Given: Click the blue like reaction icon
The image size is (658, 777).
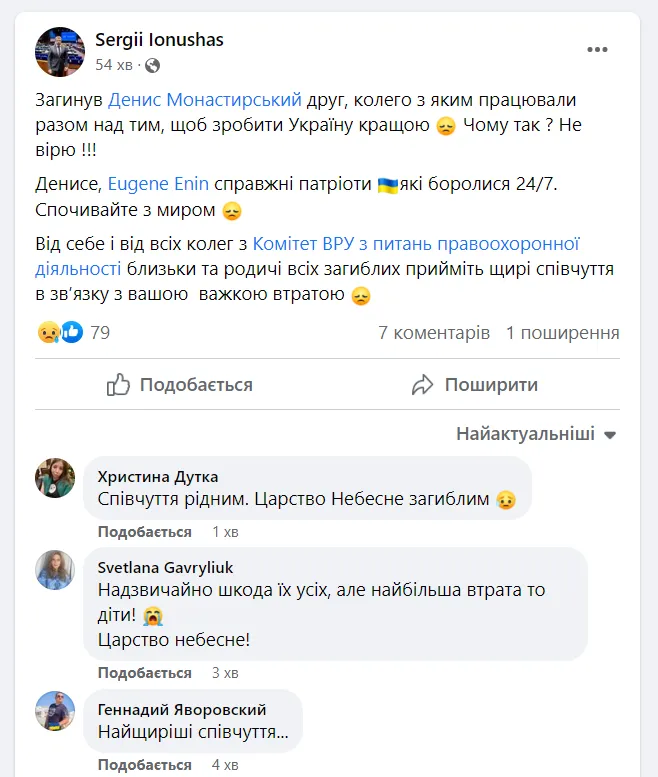Looking at the screenshot, I should click(71, 333).
